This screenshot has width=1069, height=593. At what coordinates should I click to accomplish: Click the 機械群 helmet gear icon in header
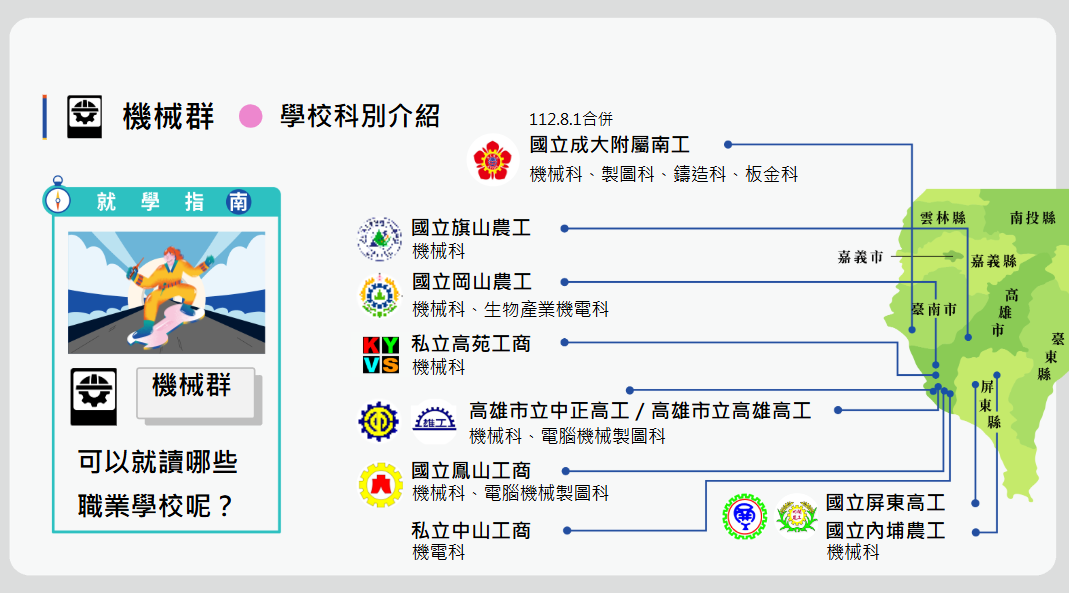pos(85,117)
